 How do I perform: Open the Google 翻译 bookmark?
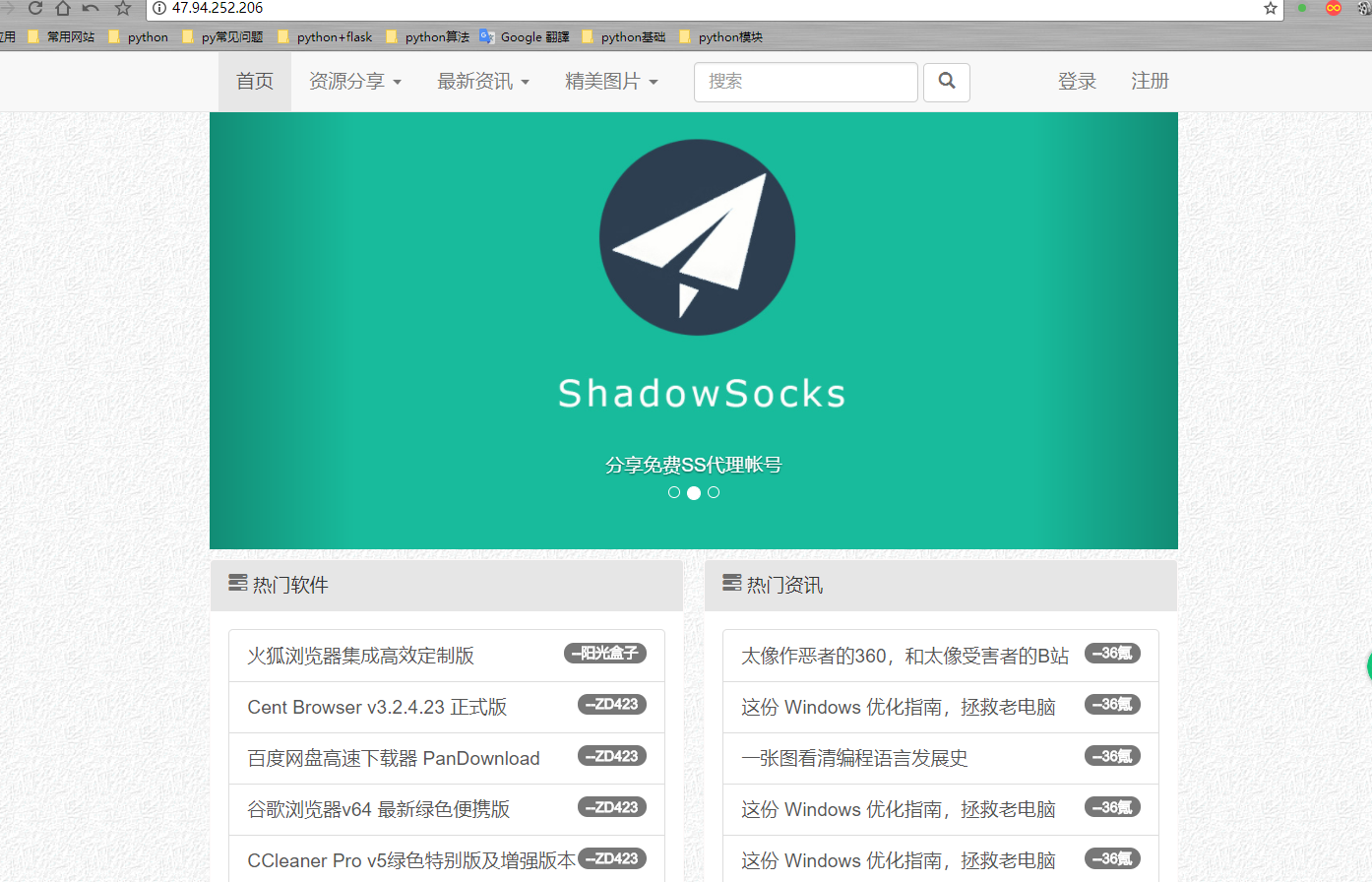point(525,36)
